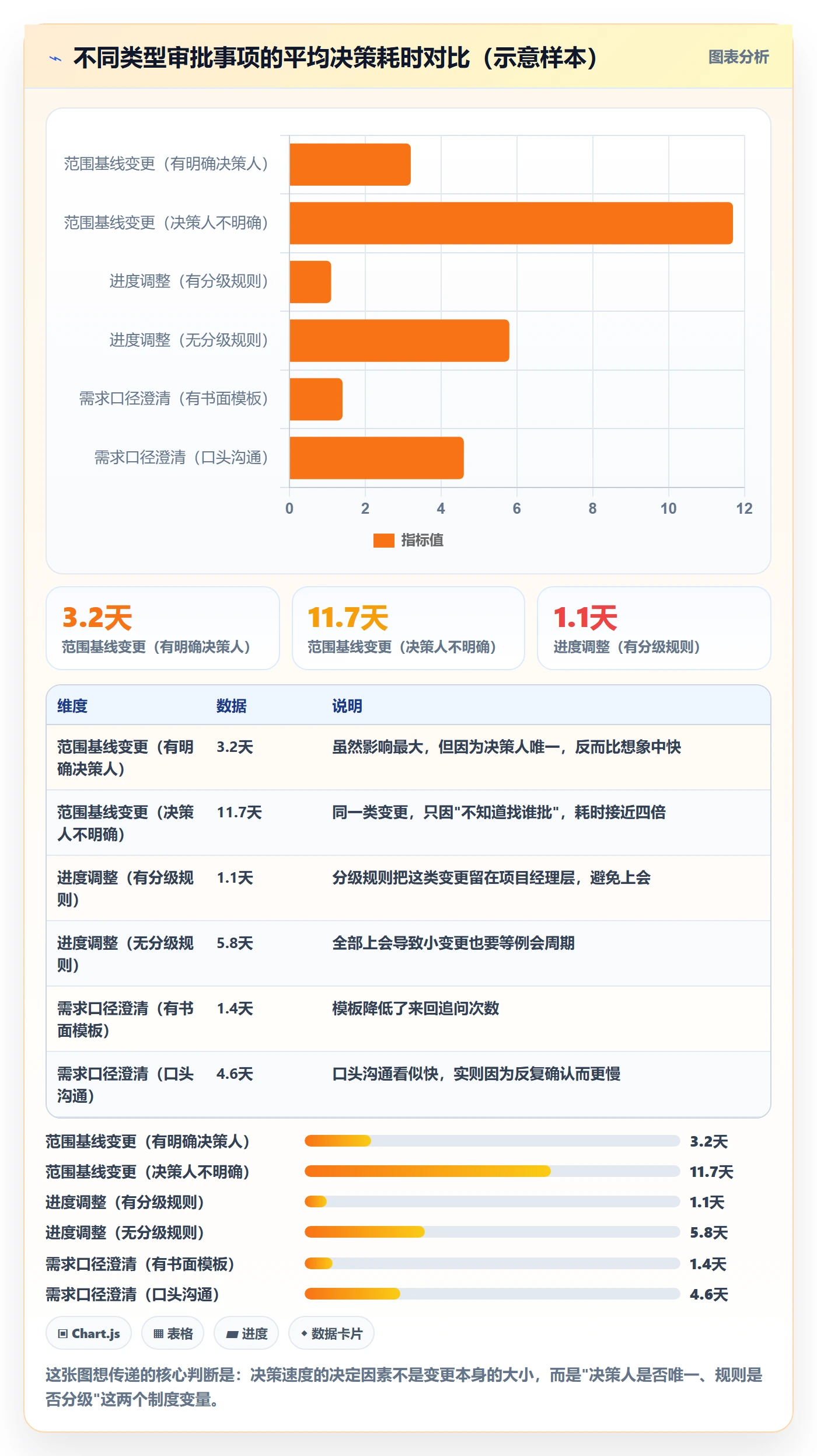
Task: Click the 5.8天 value beside progress bar
Action: (708, 1232)
